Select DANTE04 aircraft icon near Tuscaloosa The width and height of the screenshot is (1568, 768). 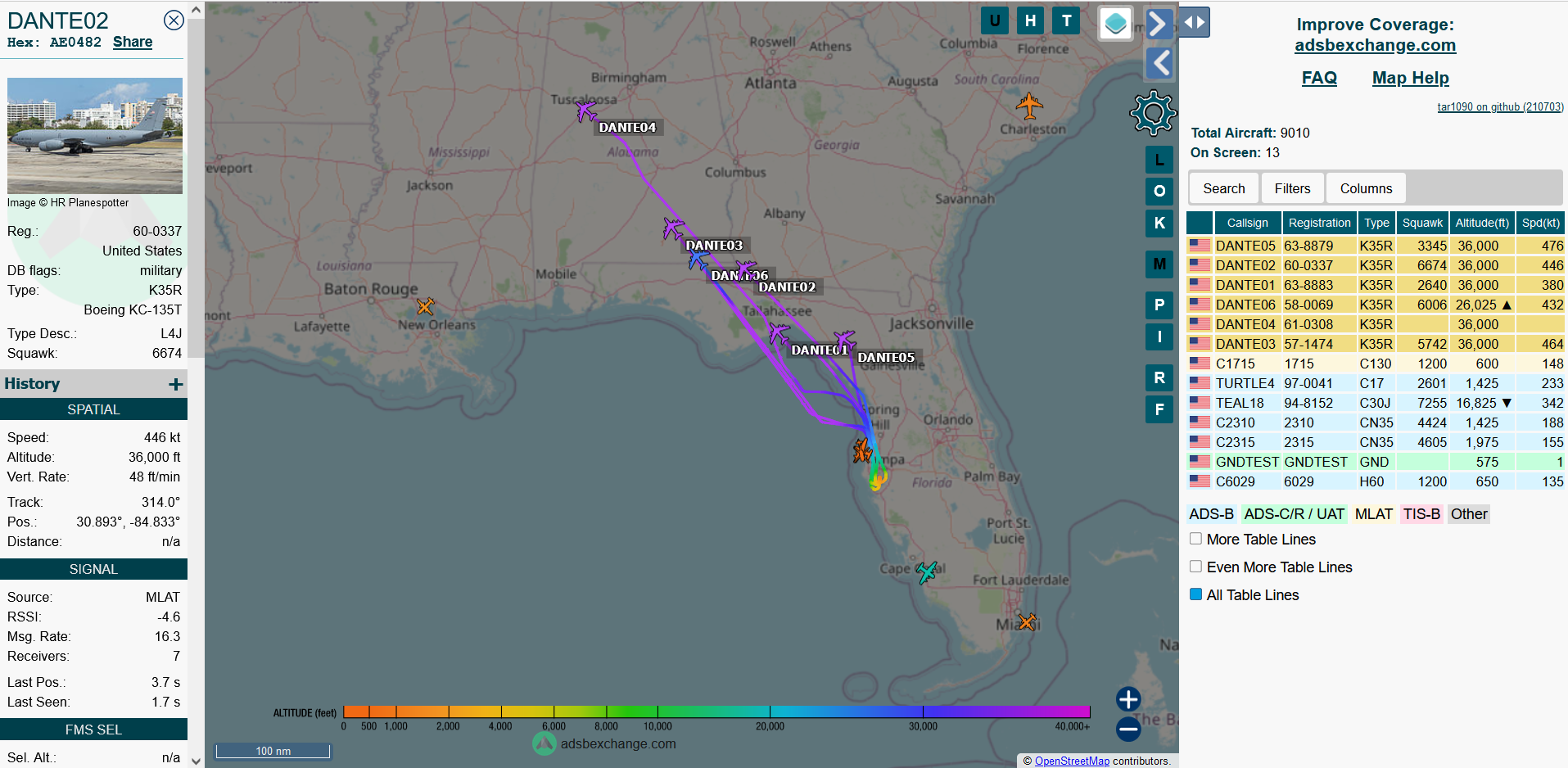[585, 110]
